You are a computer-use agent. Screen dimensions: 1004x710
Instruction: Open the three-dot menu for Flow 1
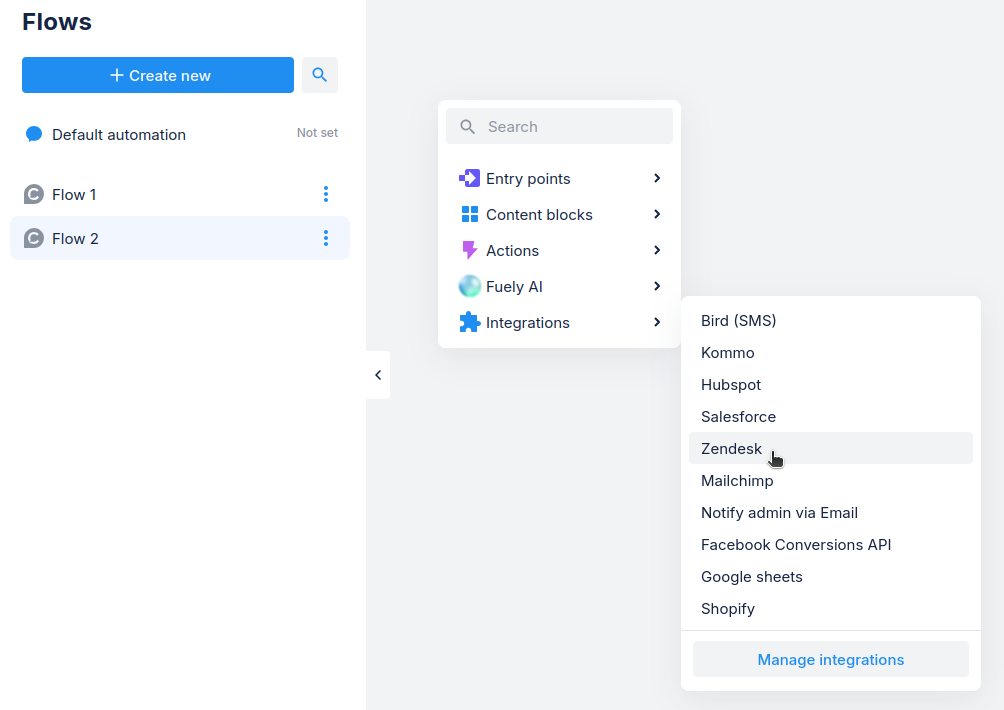tap(326, 194)
